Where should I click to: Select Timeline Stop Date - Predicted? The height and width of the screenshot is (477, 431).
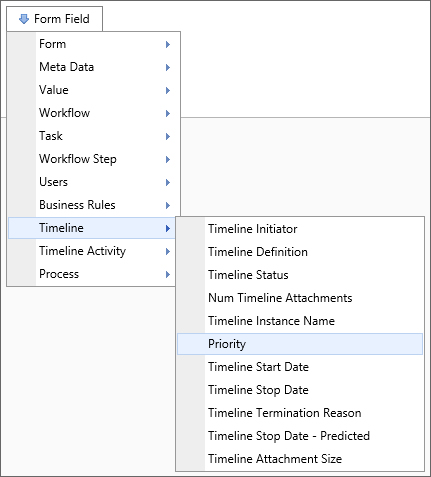click(x=300, y=436)
